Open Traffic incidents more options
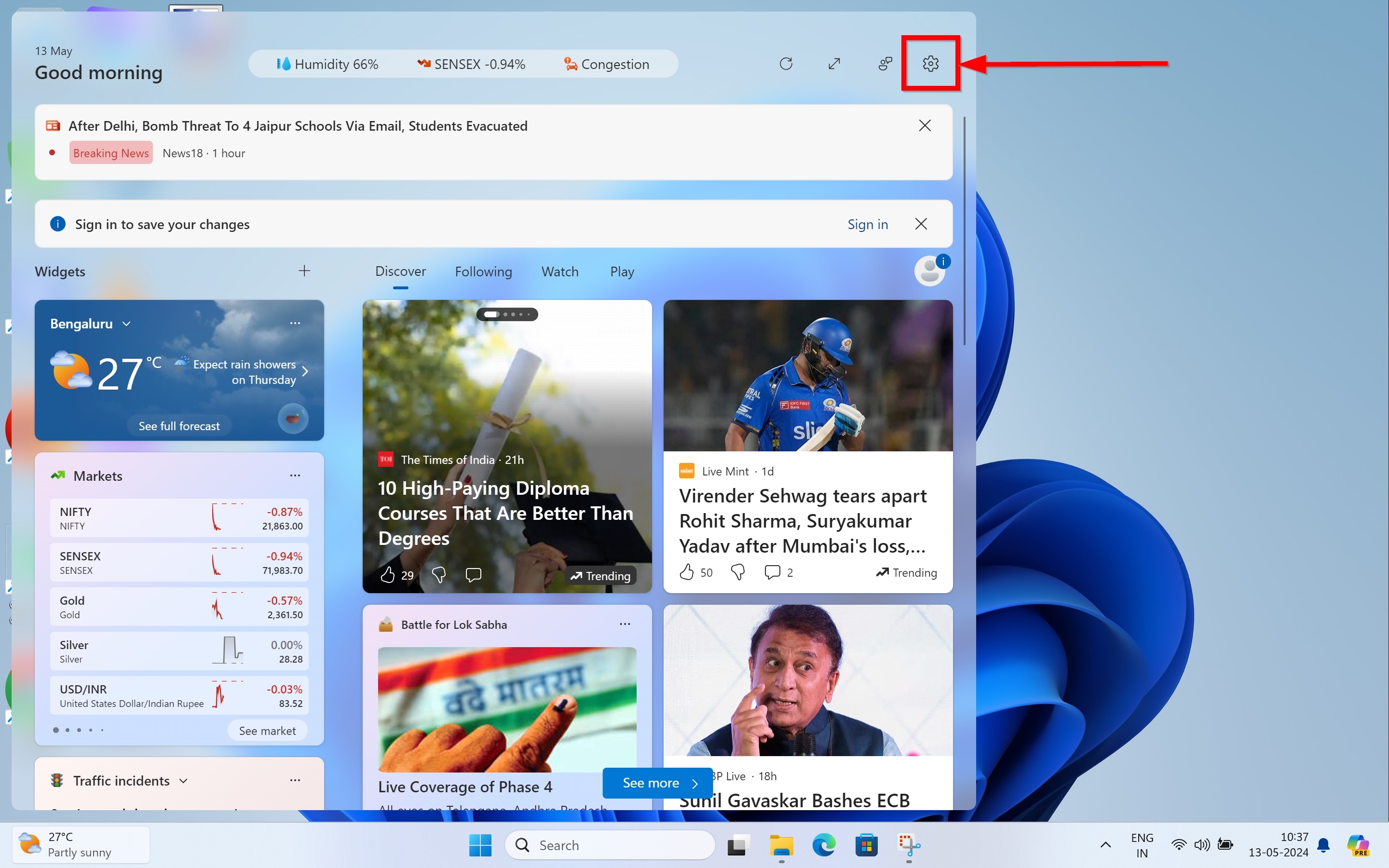This screenshot has width=1389, height=868. click(295, 780)
